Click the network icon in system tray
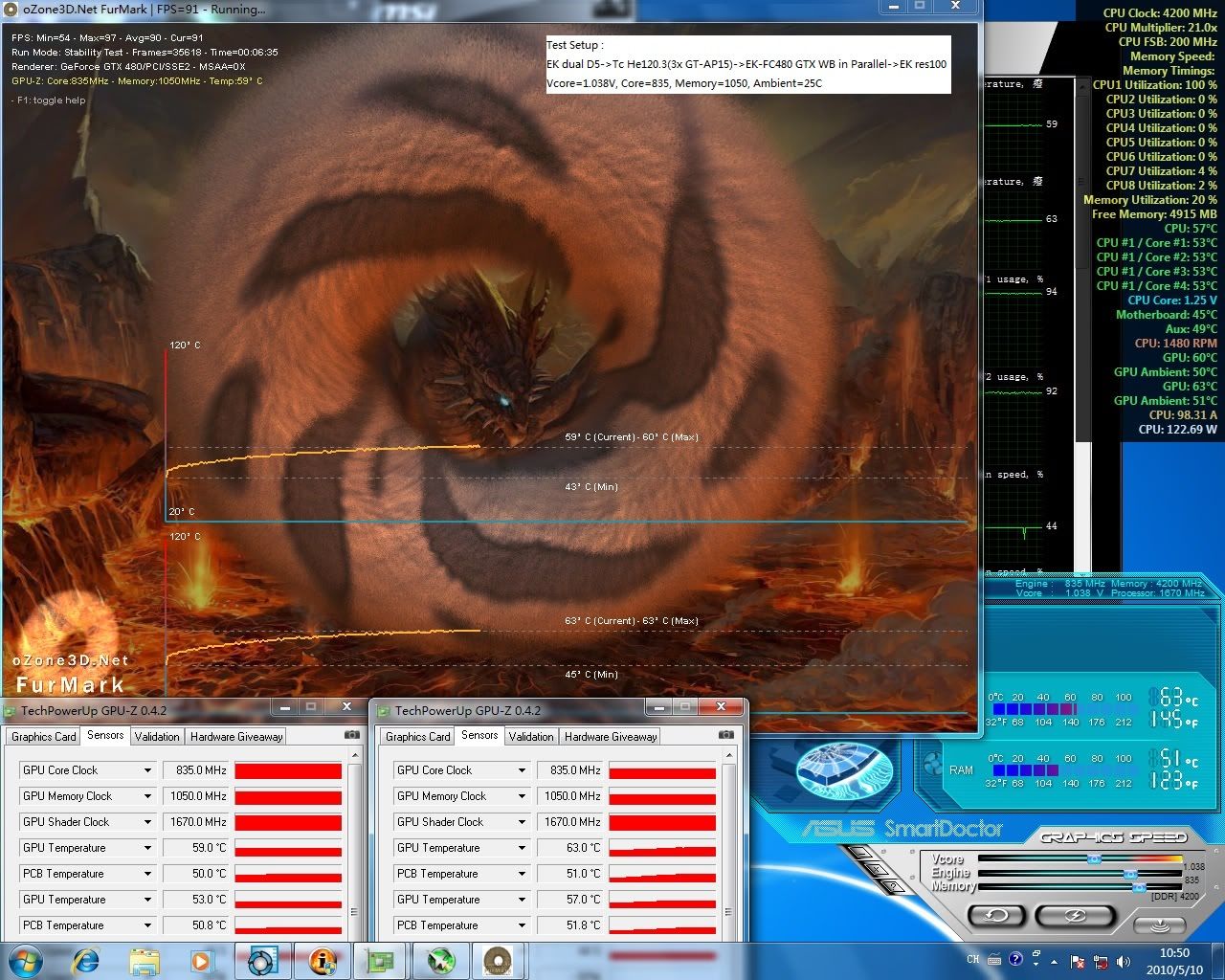This screenshot has height=980, width=1225. [x=1101, y=960]
